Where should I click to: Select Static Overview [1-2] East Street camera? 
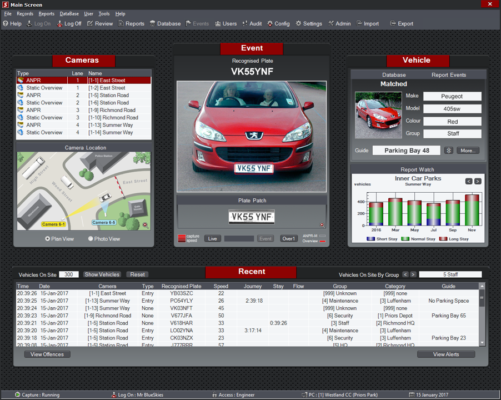[x=84, y=88]
